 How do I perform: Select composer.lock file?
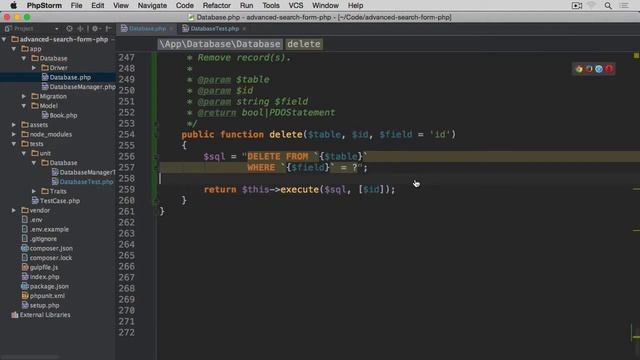tap(51, 258)
